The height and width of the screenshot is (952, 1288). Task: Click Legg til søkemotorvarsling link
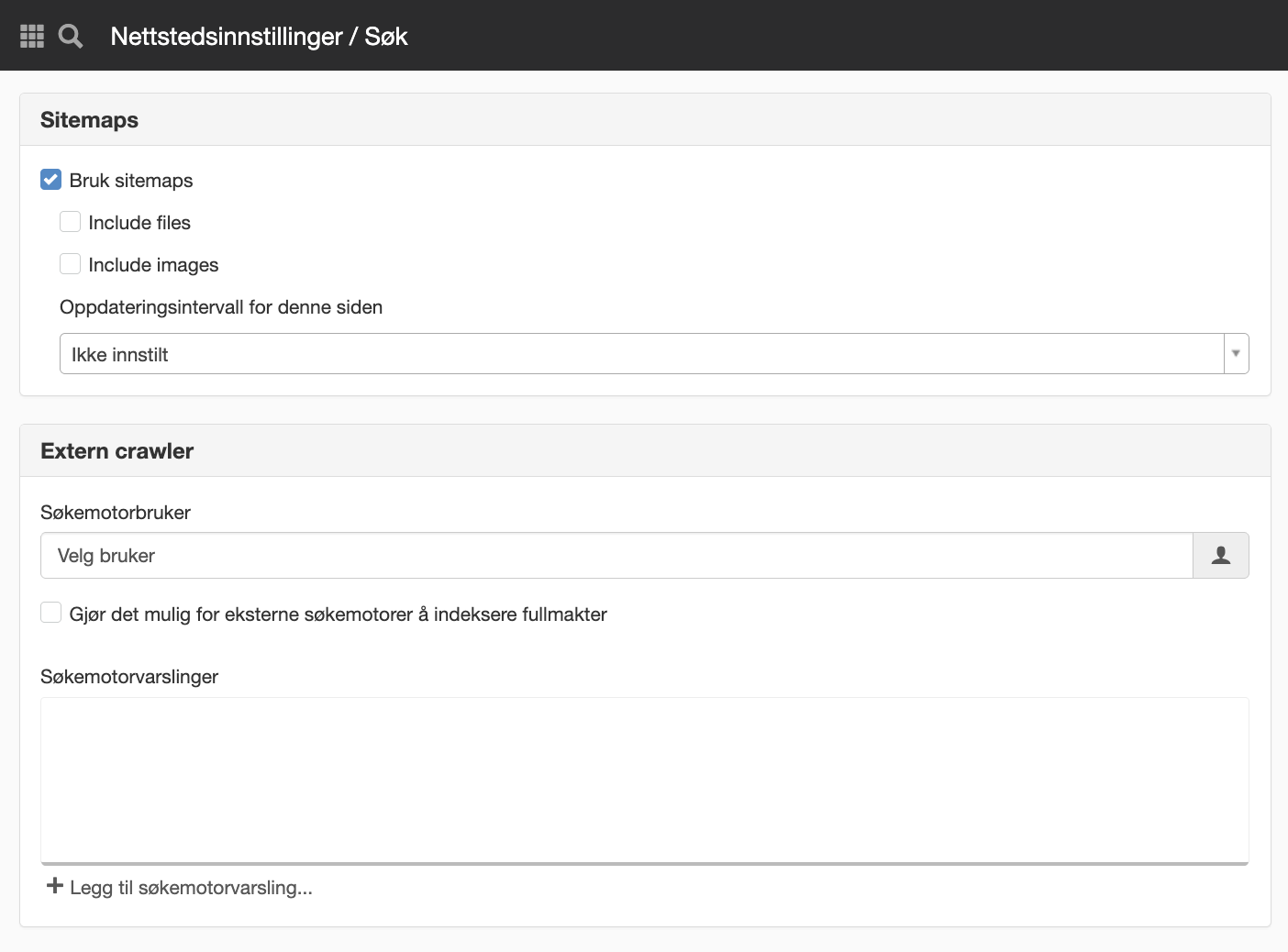pos(191,888)
